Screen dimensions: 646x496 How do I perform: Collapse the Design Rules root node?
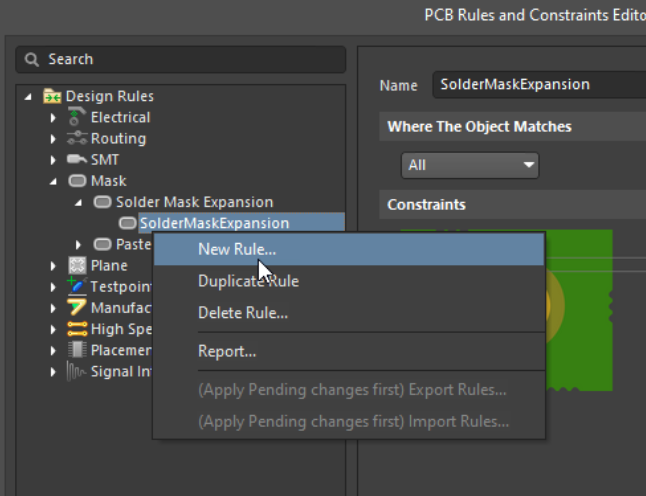click(x=29, y=97)
